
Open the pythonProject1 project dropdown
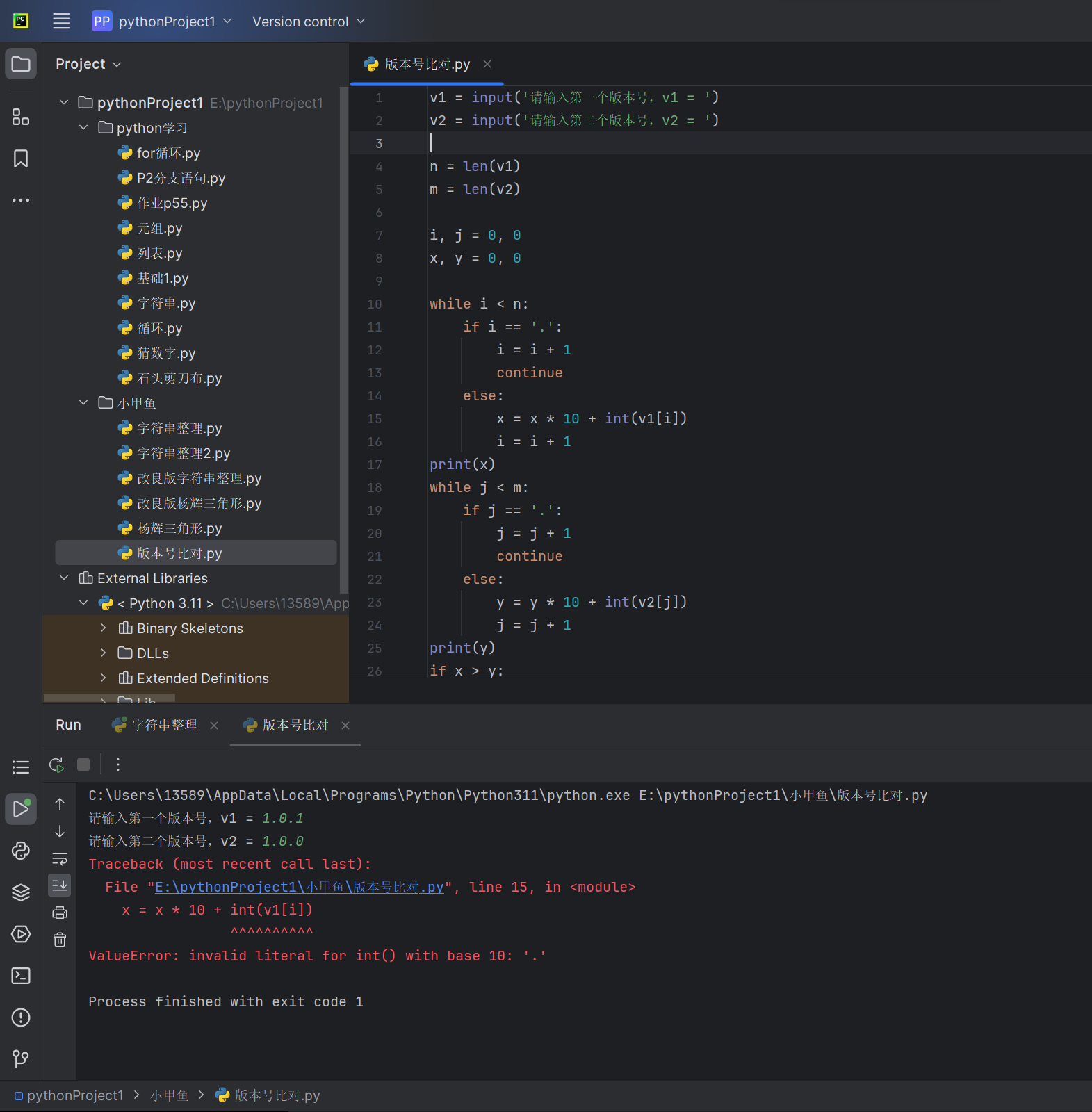coord(162,22)
